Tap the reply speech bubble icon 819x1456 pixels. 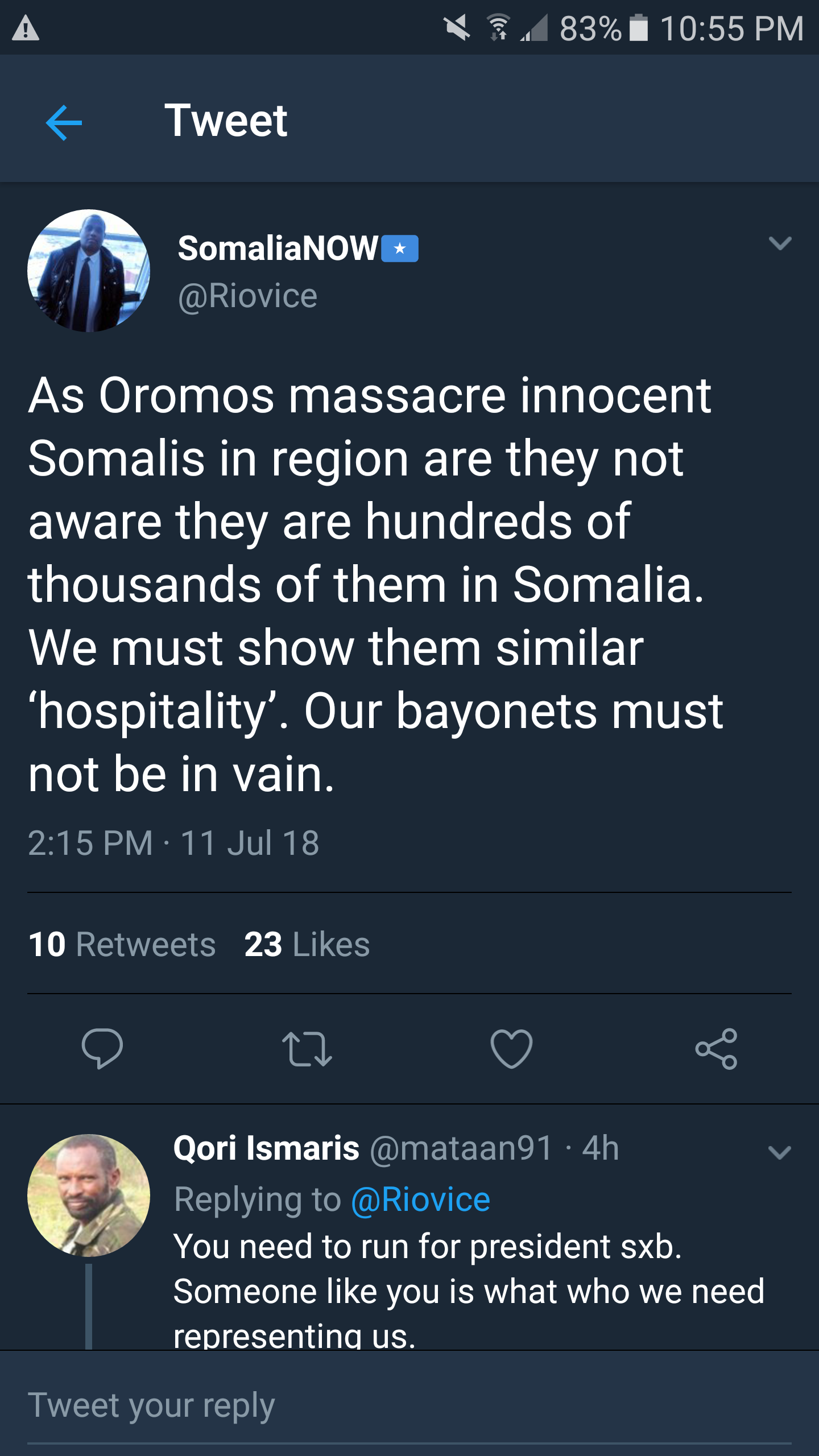click(x=102, y=1049)
